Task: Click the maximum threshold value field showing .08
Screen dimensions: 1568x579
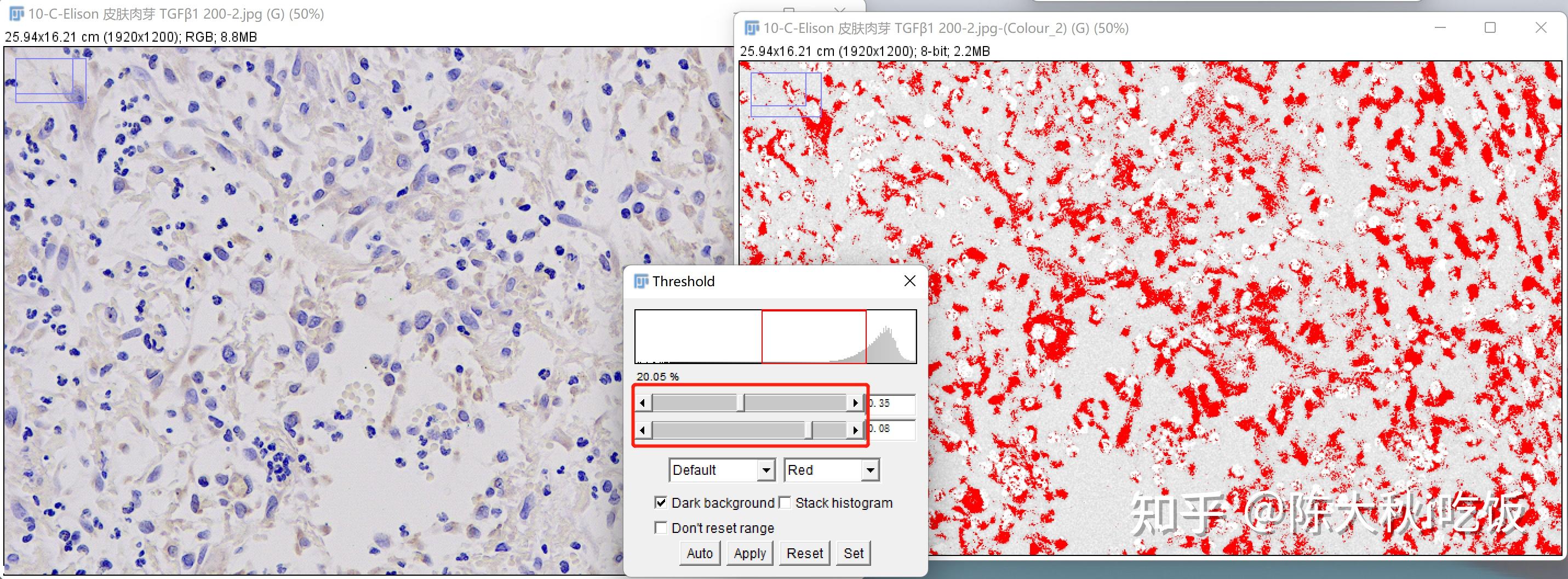Action: click(891, 429)
